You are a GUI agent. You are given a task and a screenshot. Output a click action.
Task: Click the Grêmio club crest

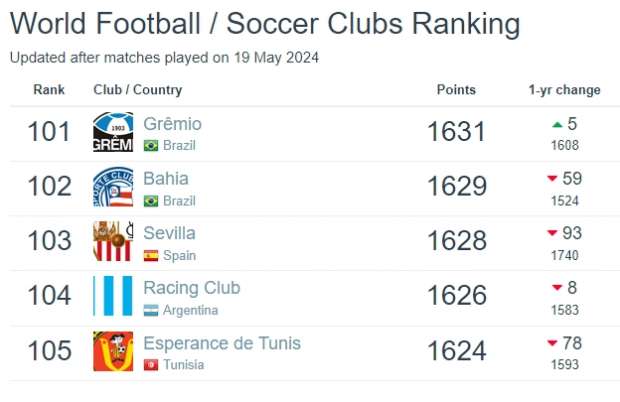pyautogui.click(x=113, y=132)
